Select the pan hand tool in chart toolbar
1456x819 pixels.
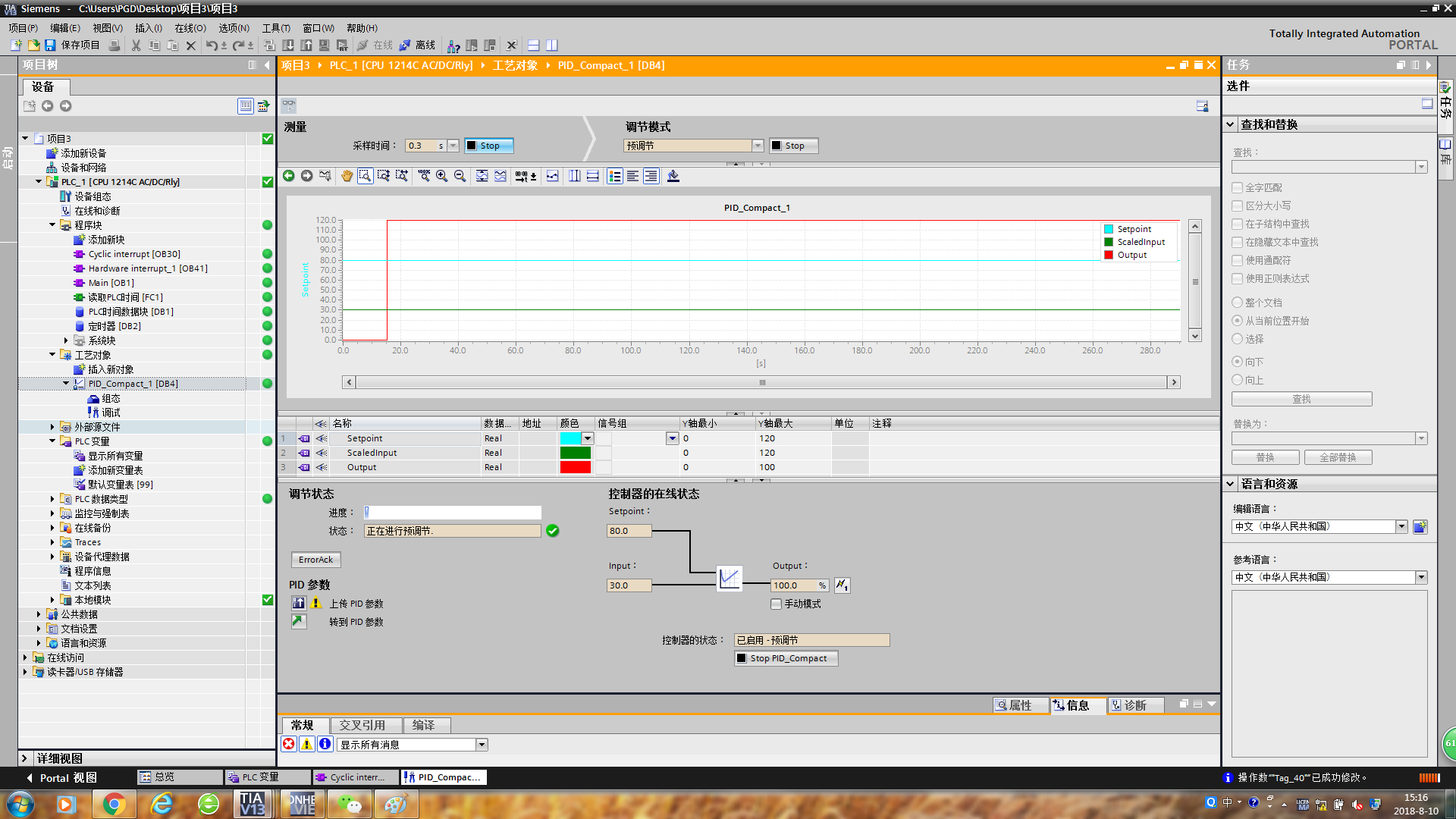(x=347, y=176)
